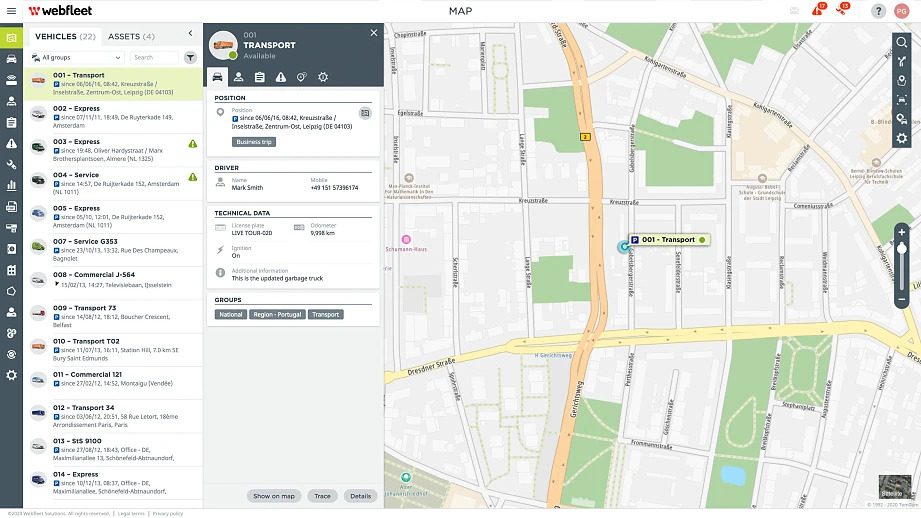Viewport: 921px width, 518px height.
Task: Open the vehicle list filter icon
Action: (x=190, y=58)
